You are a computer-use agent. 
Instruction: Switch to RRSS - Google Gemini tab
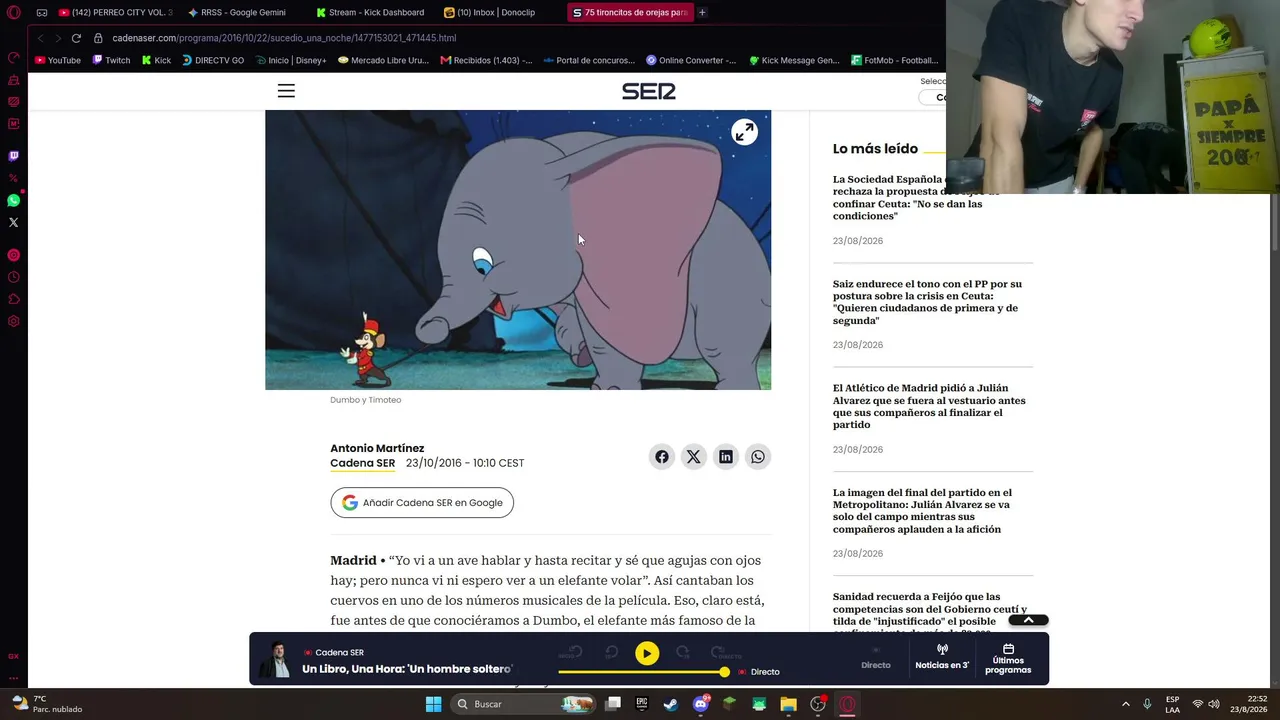point(243,13)
